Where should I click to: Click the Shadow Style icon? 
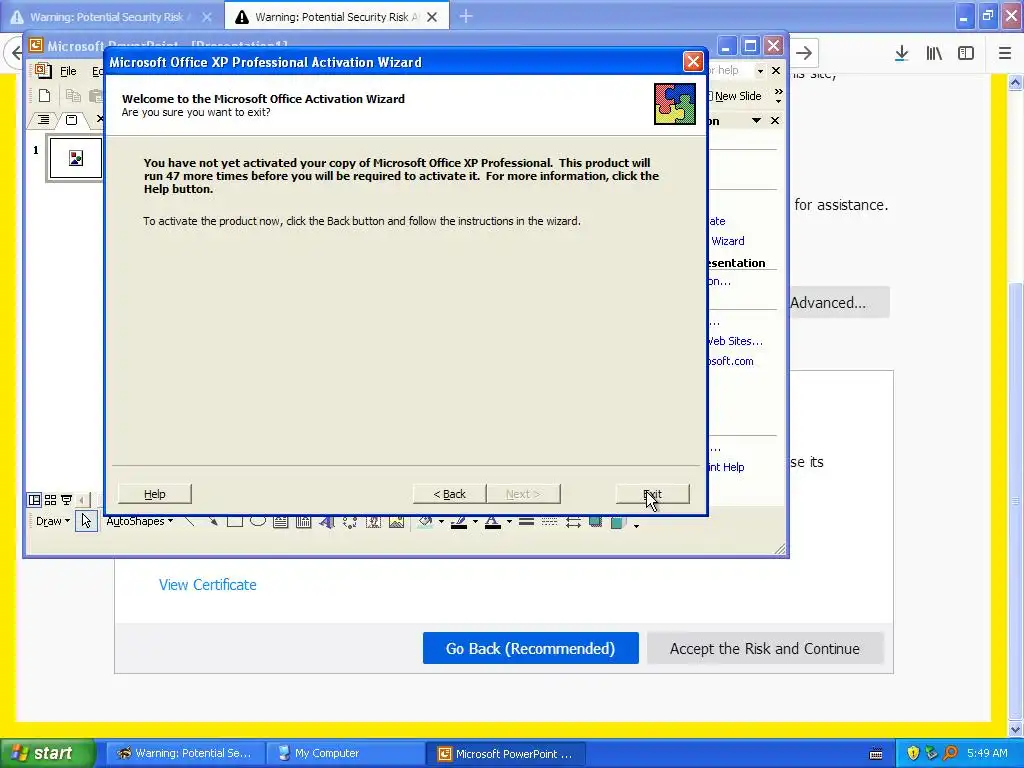tap(595, 521)
